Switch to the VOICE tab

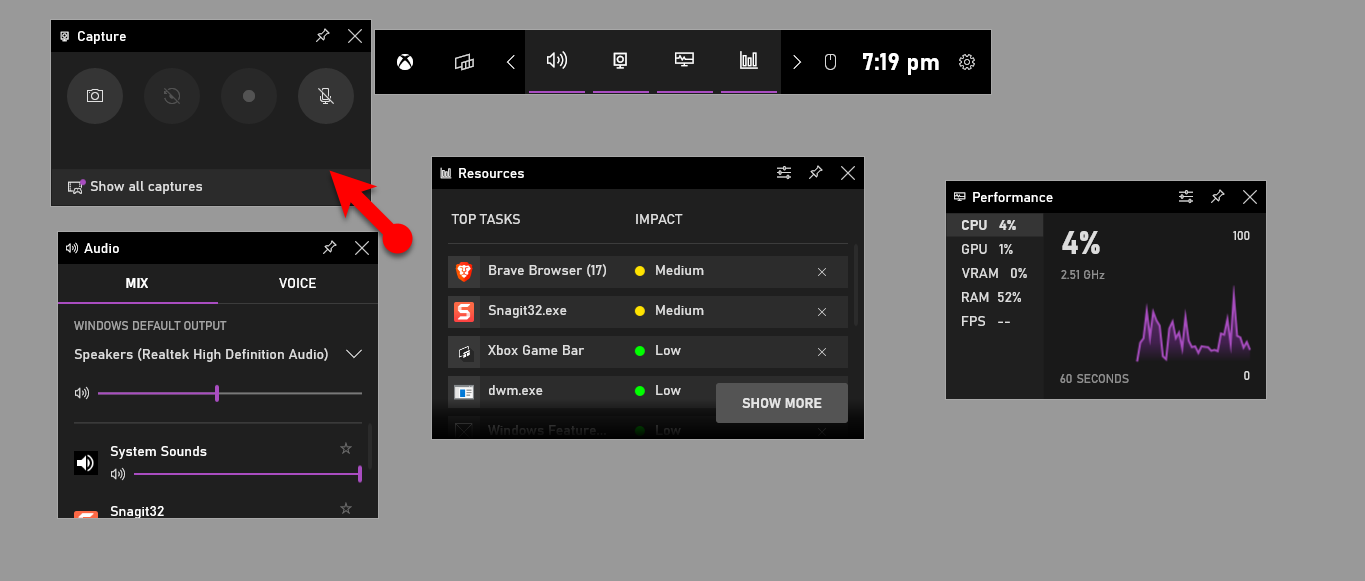pos(298,284)
